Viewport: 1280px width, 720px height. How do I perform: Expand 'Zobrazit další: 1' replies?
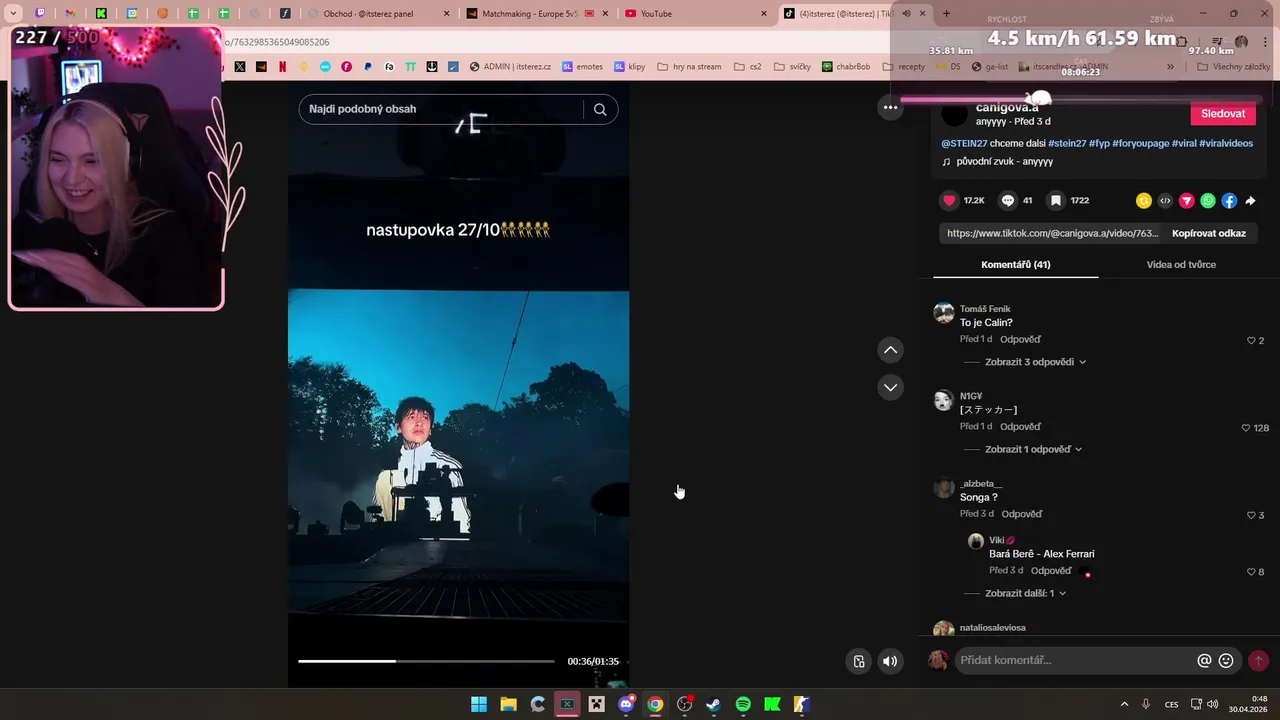(x=1025, y=593)
